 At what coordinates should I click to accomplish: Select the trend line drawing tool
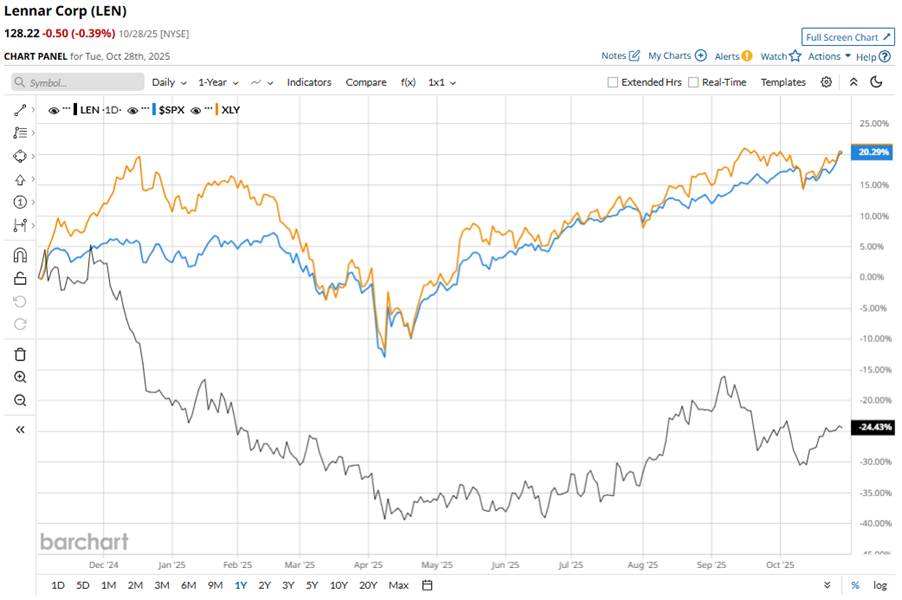coord(20,109)
